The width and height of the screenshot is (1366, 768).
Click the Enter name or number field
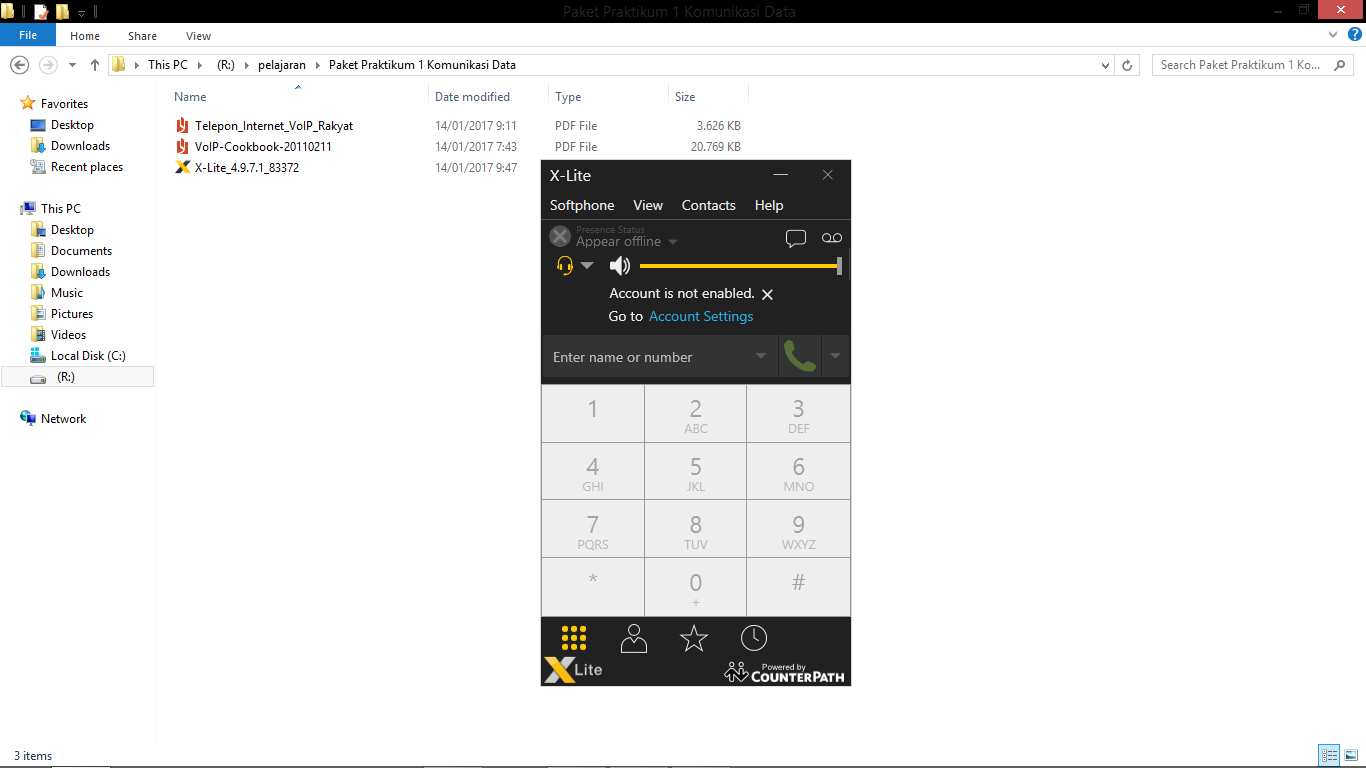coord(650,356)
